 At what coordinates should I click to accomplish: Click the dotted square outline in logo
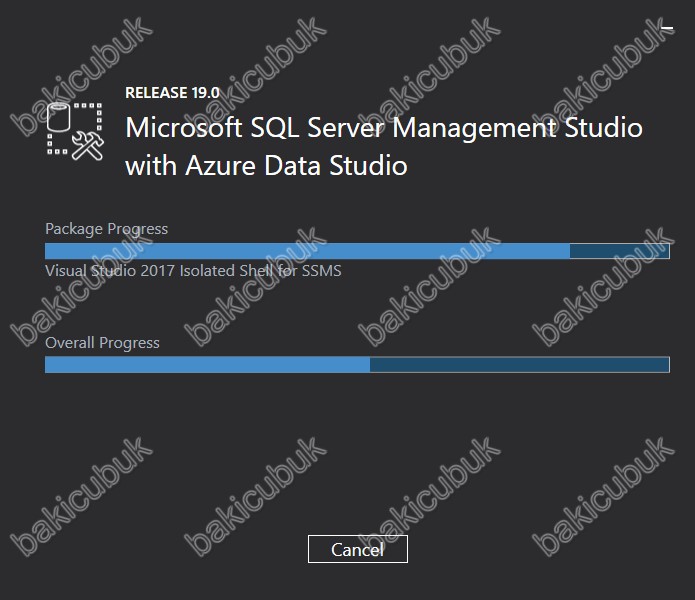(75, 129)
